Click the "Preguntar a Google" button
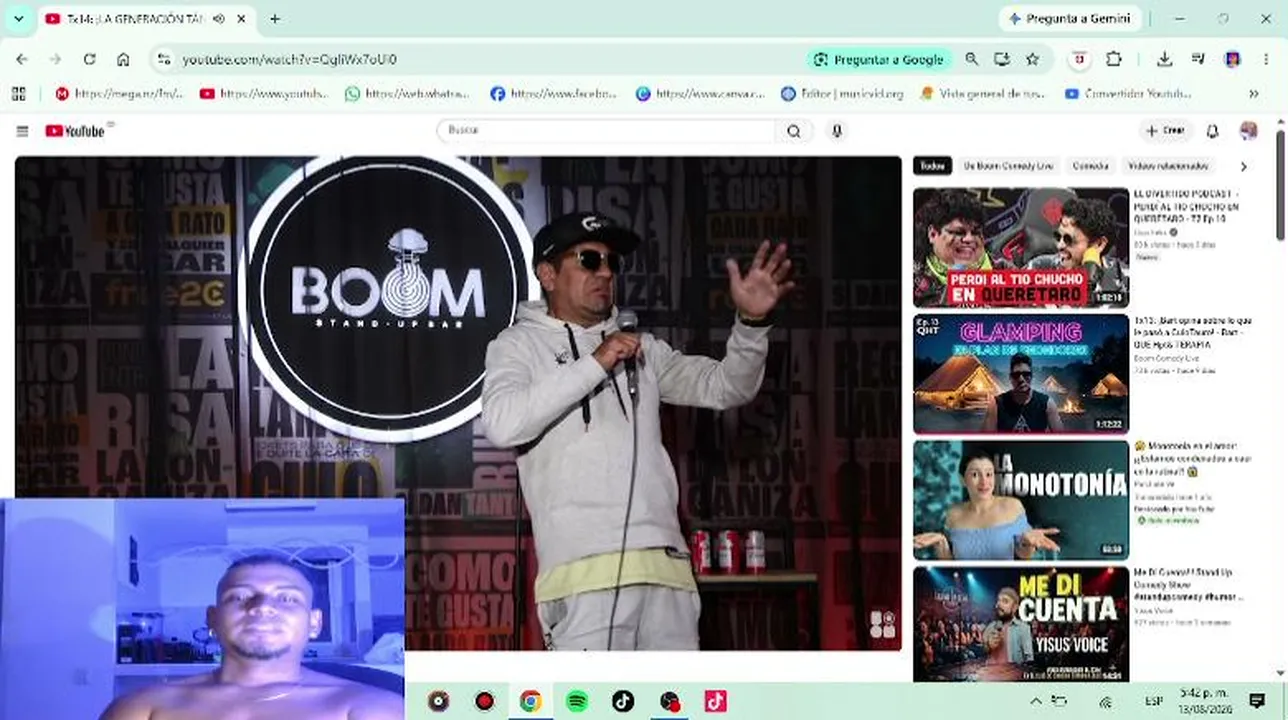 (x=879, y=59)
